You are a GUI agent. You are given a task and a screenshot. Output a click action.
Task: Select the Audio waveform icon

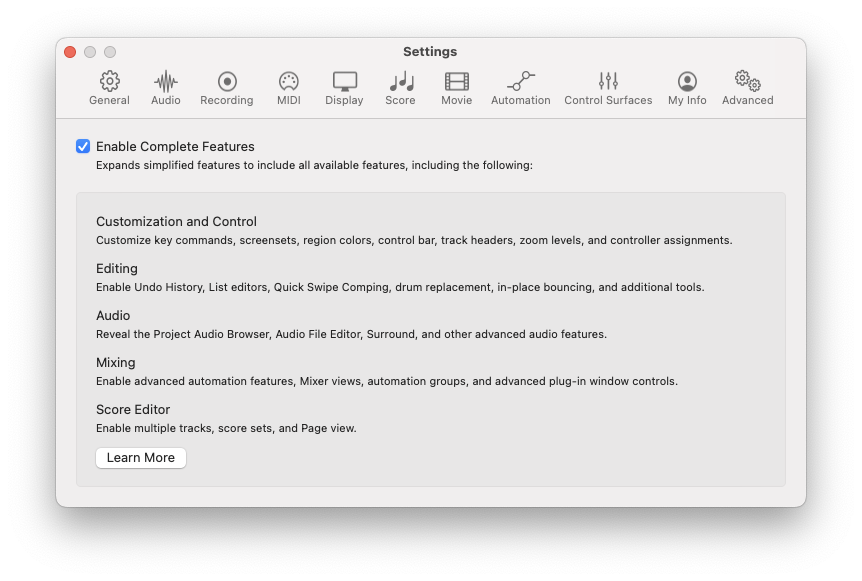(x=166, y=82)
